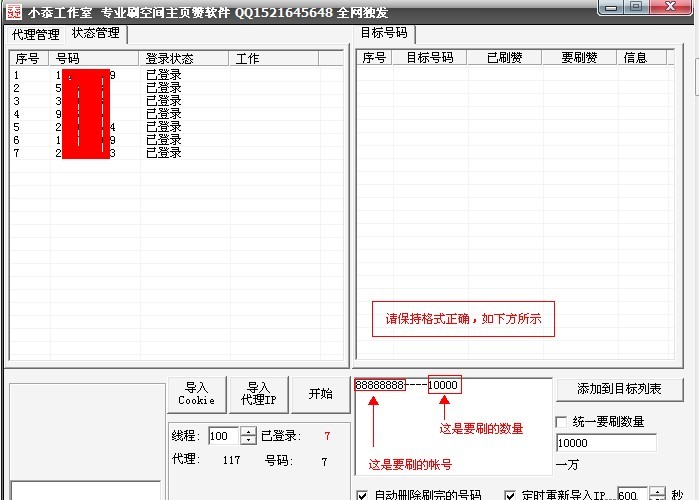The height and width of the screenshot is (500, 699).
Task: Click the 序号 column header in account list
Action: tap(29, 58)
